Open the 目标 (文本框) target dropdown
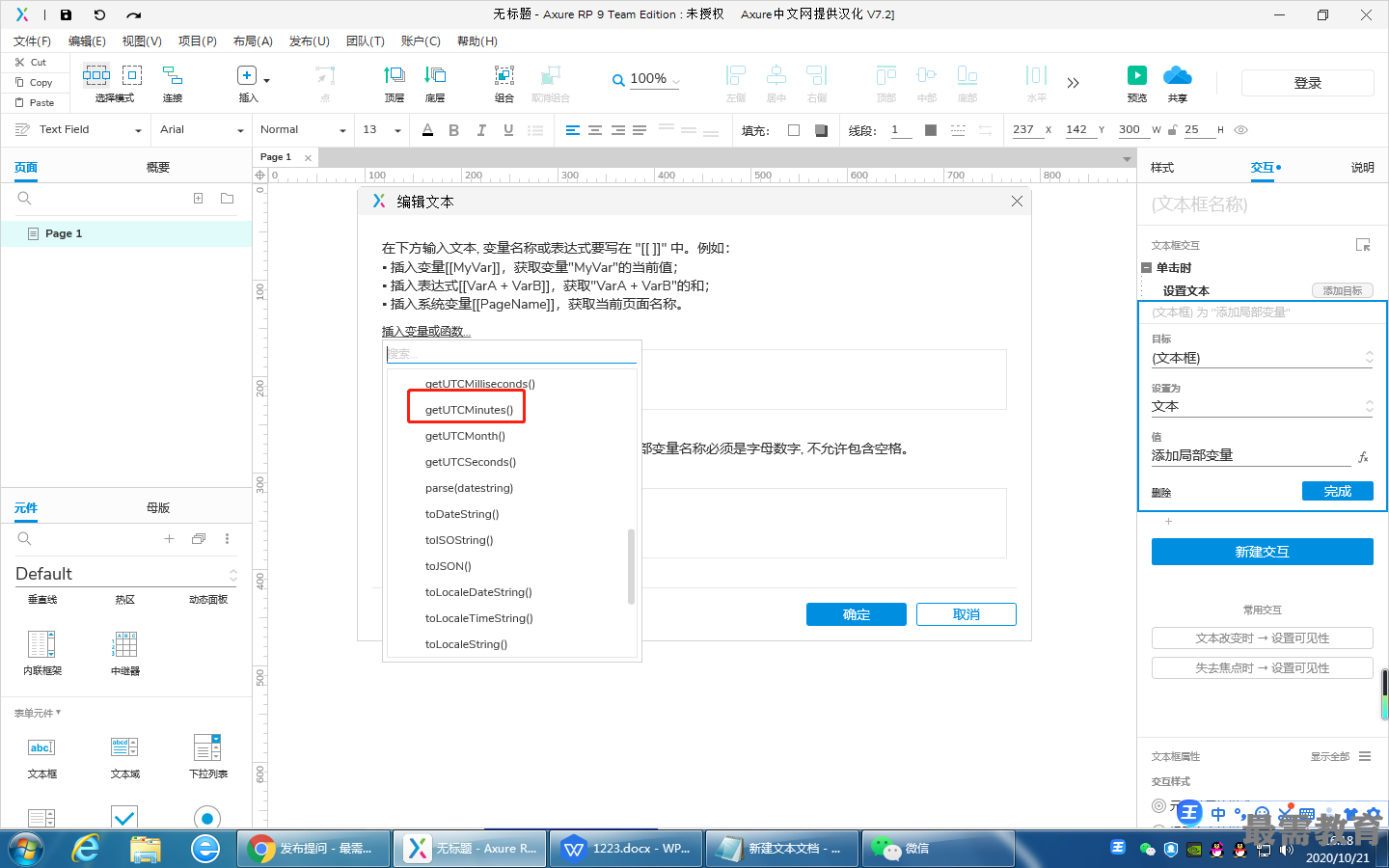 [x=1262, y=358]
